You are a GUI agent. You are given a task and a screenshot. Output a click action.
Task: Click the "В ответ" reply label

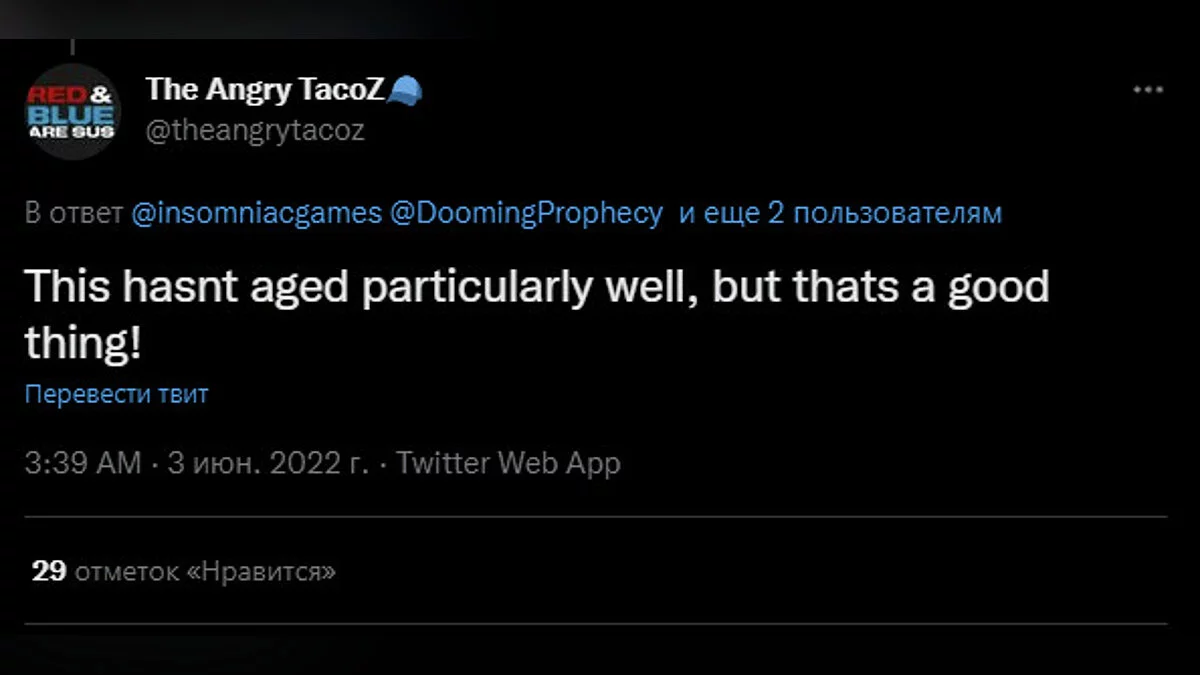[x=73, y=213]
